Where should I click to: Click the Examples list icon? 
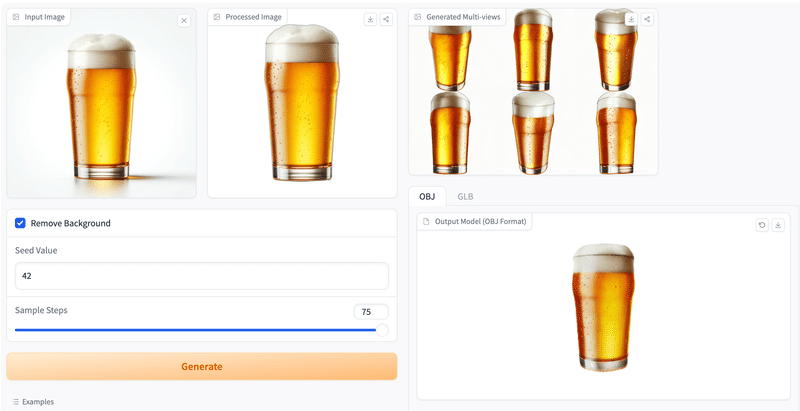16,401
